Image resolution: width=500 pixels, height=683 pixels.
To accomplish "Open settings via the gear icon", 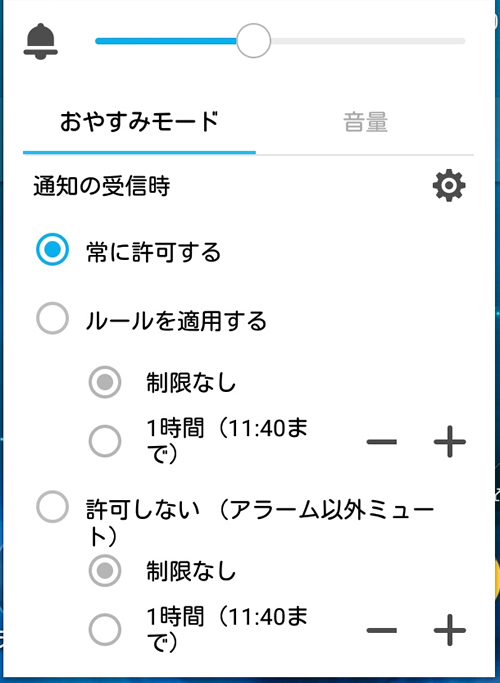I will [x=449, y=186].
